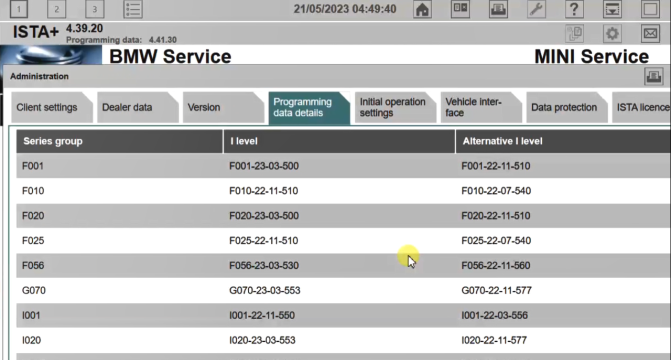Select numbered button 3 at top left
This screenshot has width=671, height=360.
coord(95,9)
